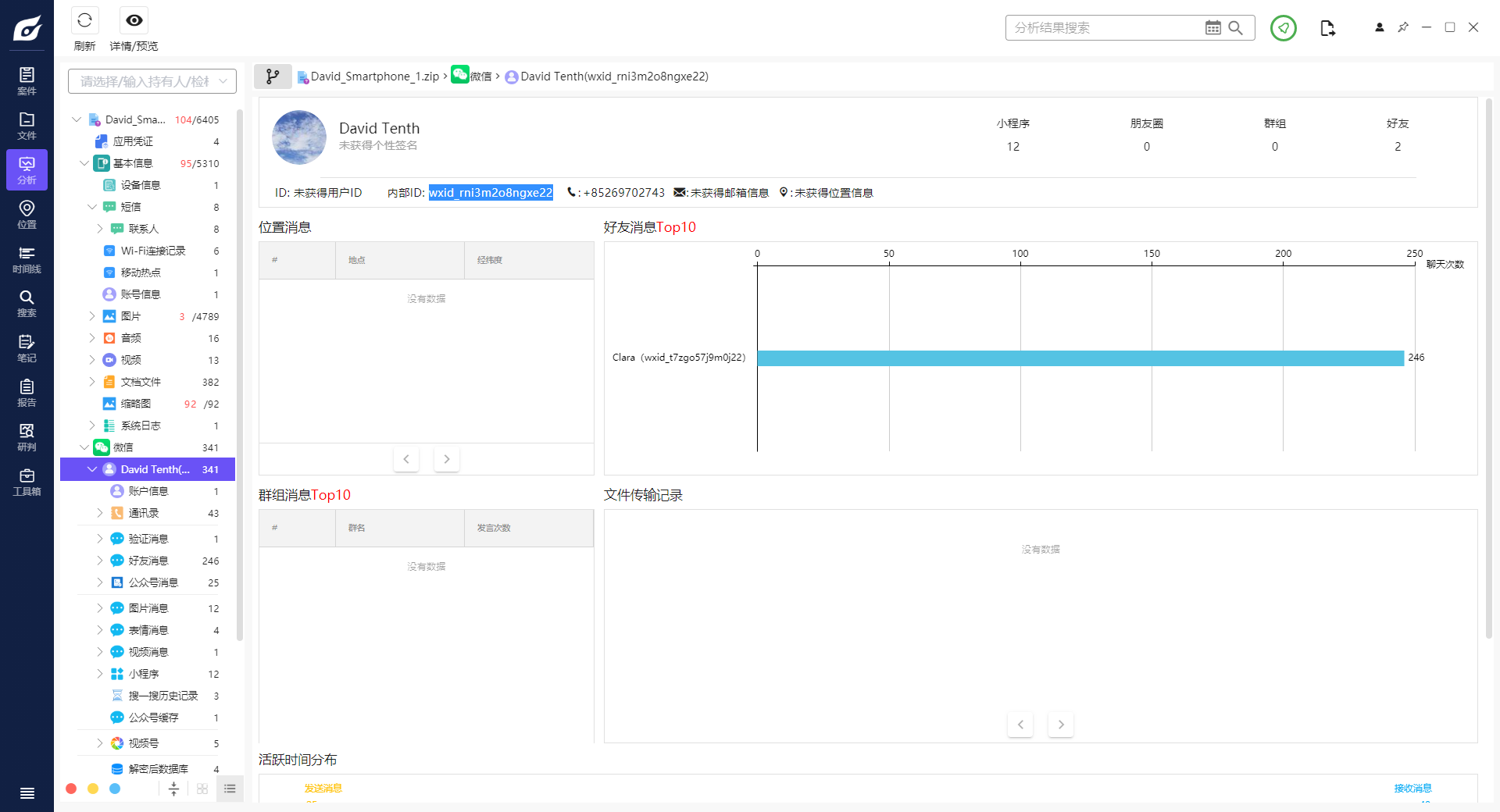Open the calendar date filter in search

point(1212,28)
